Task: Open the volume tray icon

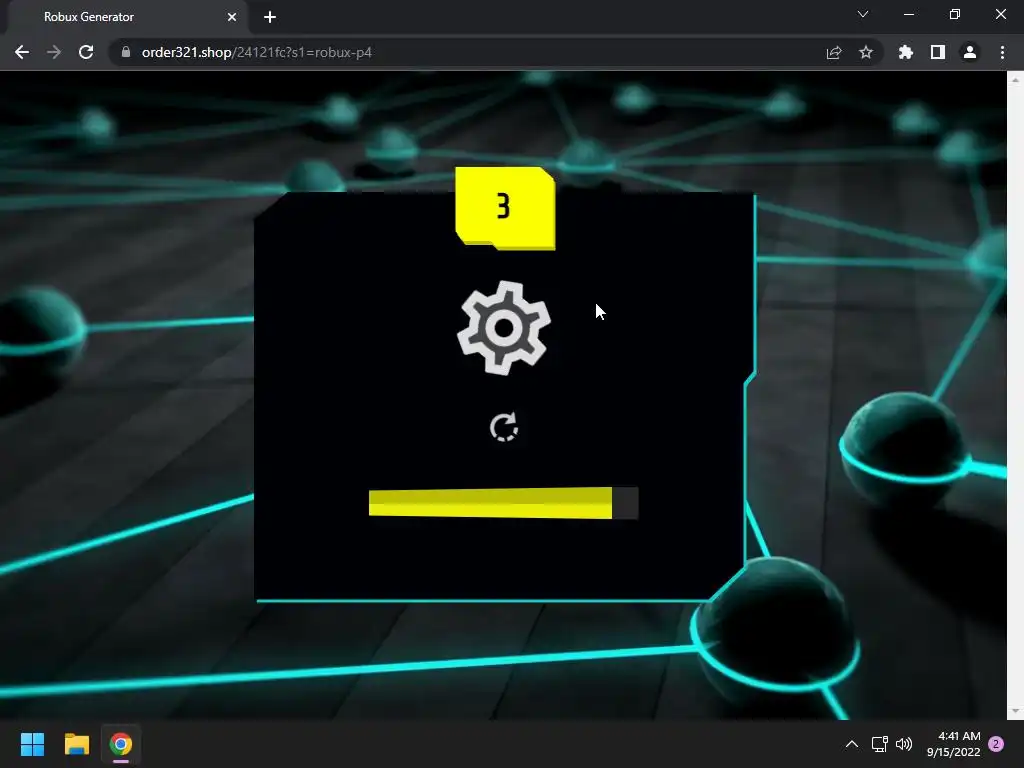Action: (x=904, y=744)
